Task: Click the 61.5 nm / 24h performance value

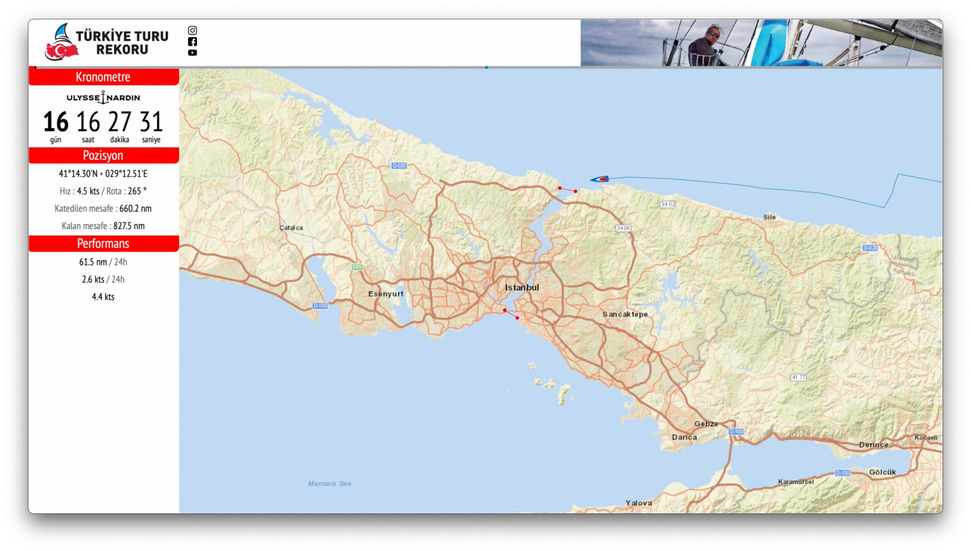Action: click(x=103, y=262)
